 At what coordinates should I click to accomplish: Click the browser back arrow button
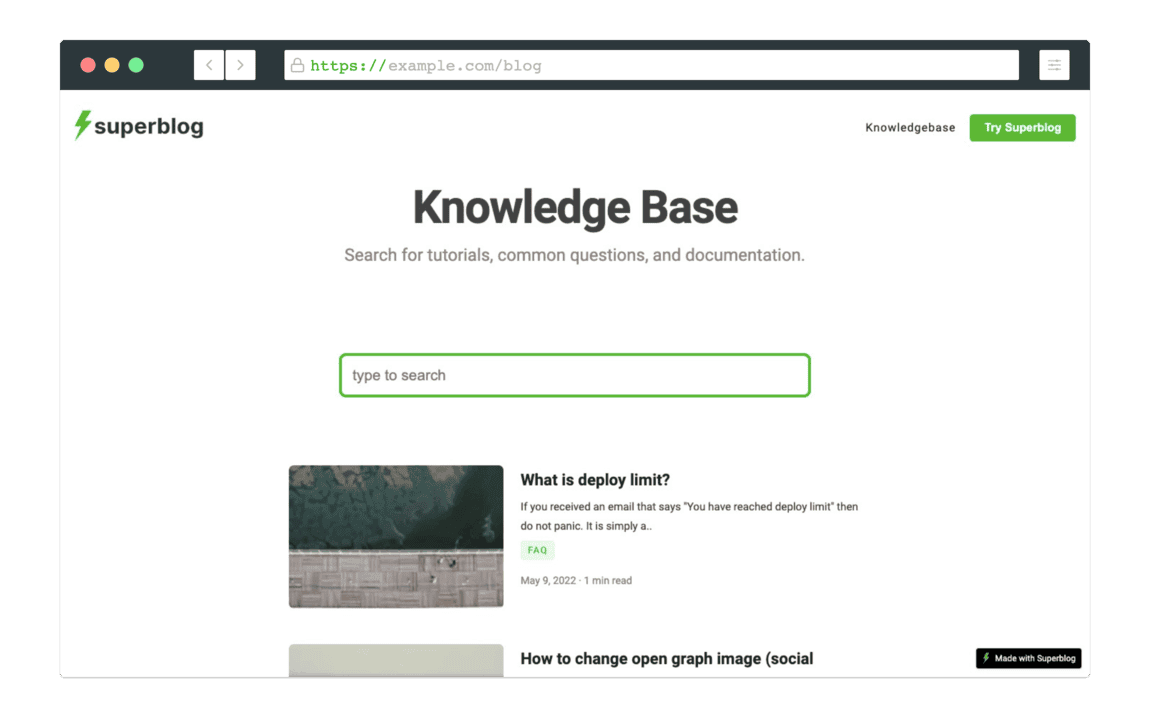(209, 65)
